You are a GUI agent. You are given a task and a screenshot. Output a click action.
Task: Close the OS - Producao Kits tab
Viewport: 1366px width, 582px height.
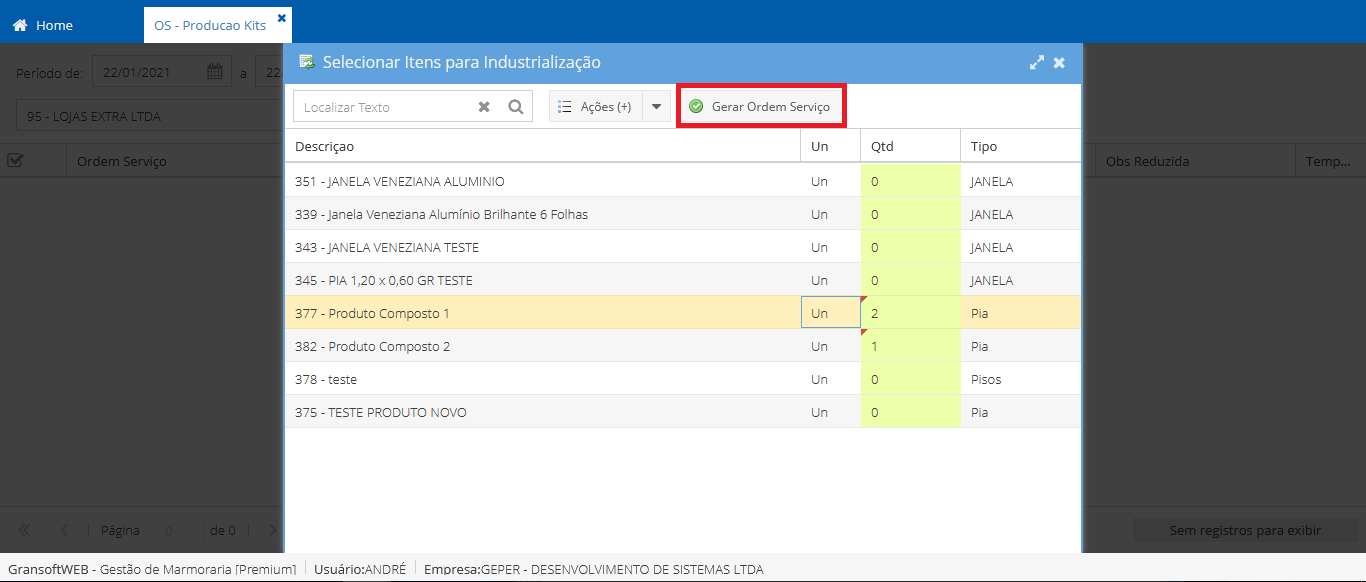281,18
